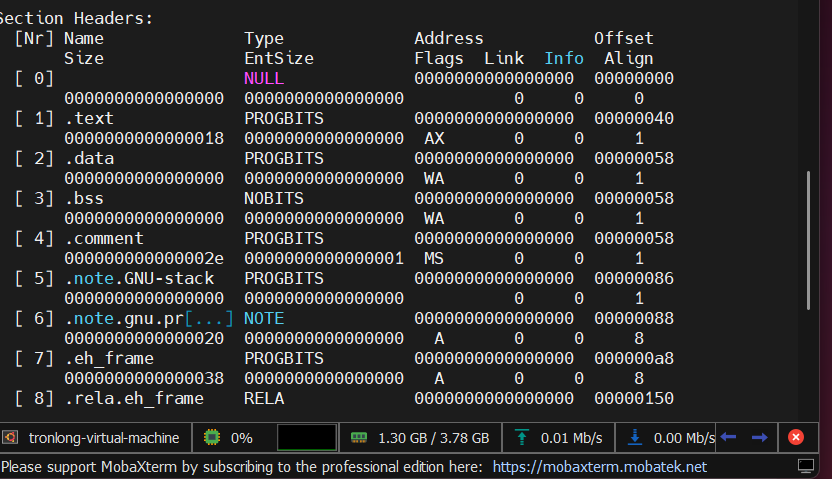Click size value 0000000000000020
This screenshot has height=479, width=832.
[x=144, y=338]
